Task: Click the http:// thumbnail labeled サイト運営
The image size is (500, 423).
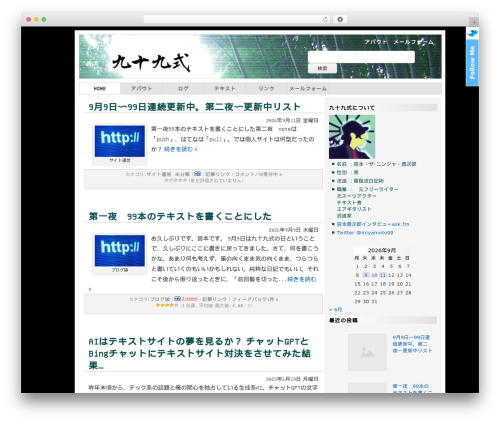Action: 120,141
